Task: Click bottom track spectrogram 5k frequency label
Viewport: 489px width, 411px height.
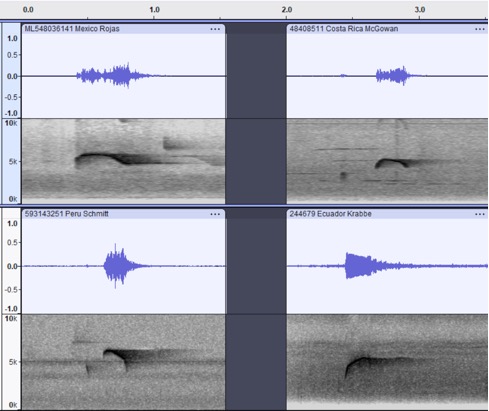Action: [13, 362]
